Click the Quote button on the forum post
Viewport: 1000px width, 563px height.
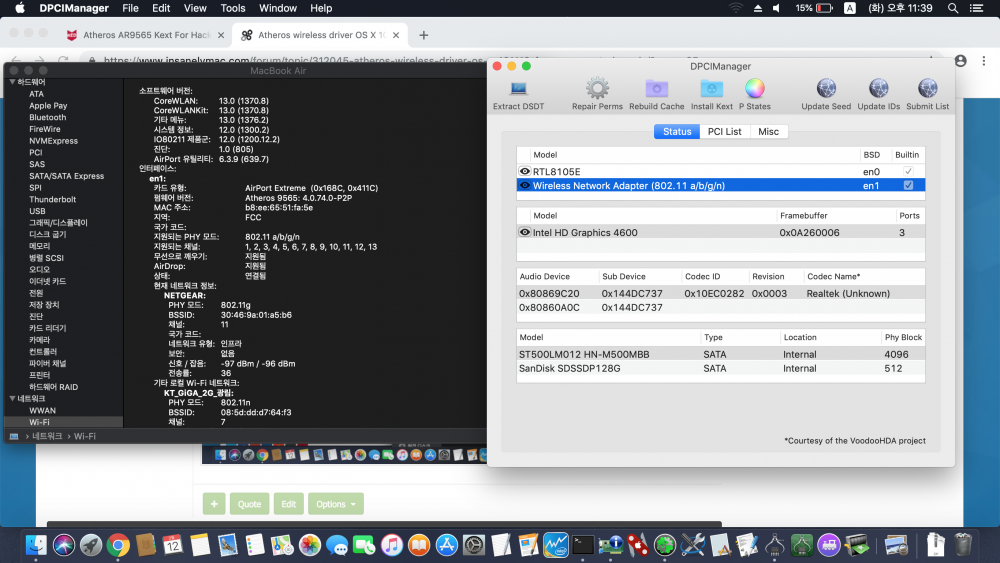[x=249, y=504]
